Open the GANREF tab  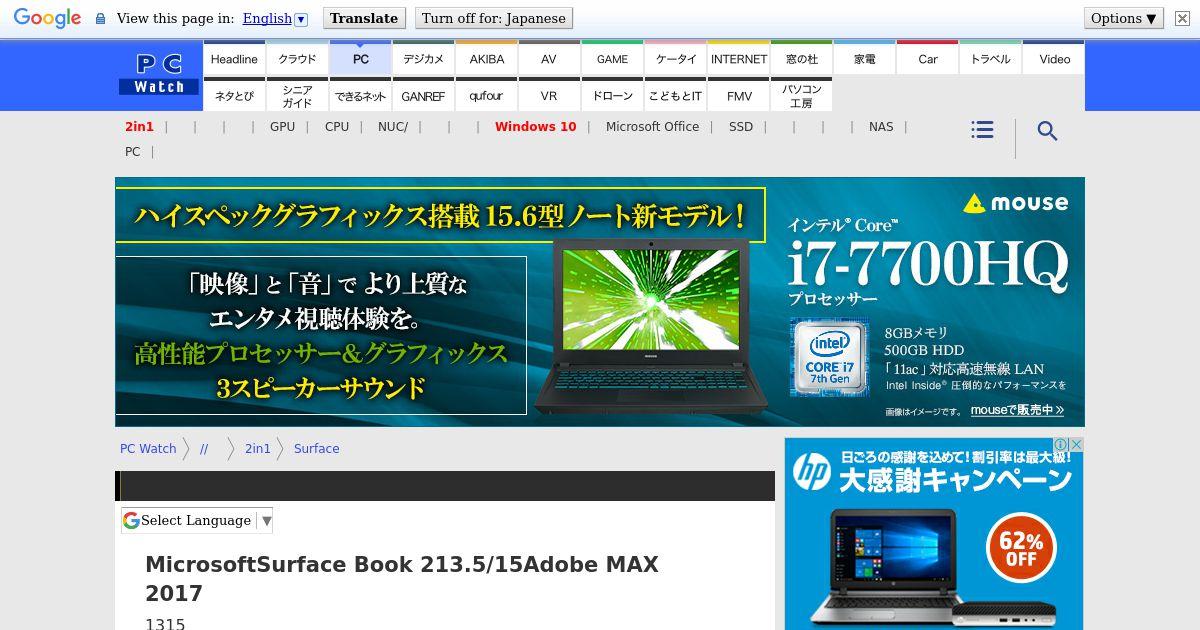[423, 95]
